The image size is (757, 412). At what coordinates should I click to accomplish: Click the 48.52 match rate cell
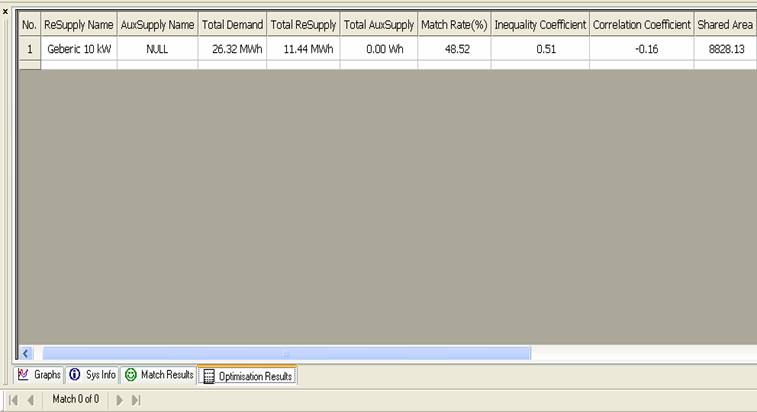click(453, 47)
